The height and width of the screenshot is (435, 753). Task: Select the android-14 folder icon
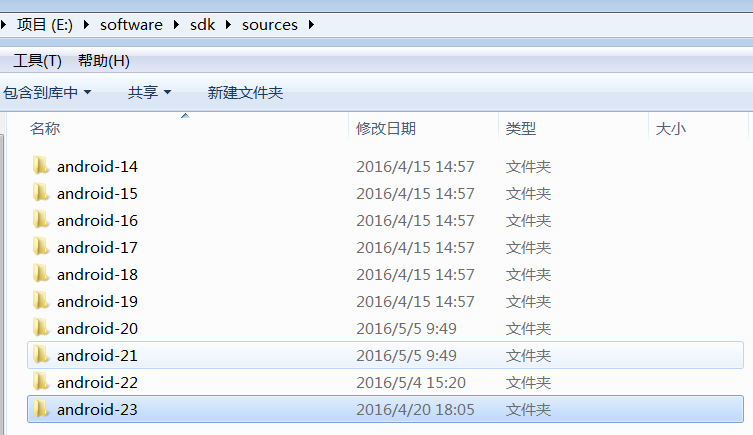click(x=41, y=166)
